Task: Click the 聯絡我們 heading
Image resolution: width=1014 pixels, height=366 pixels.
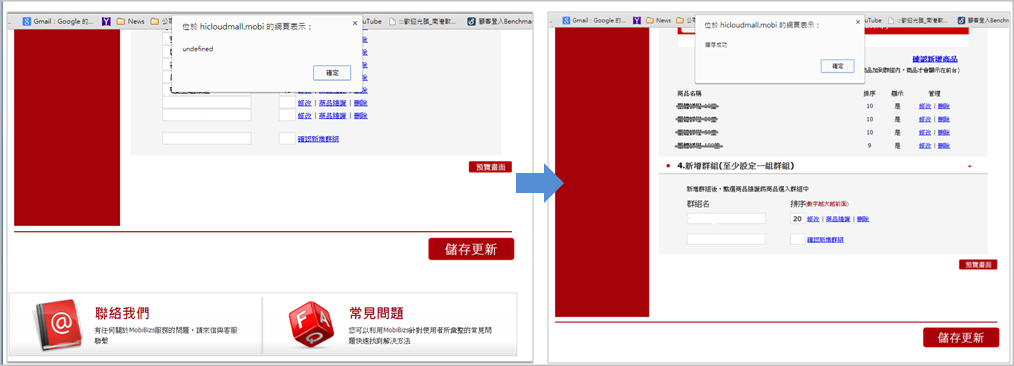Action: pos(122,314)
